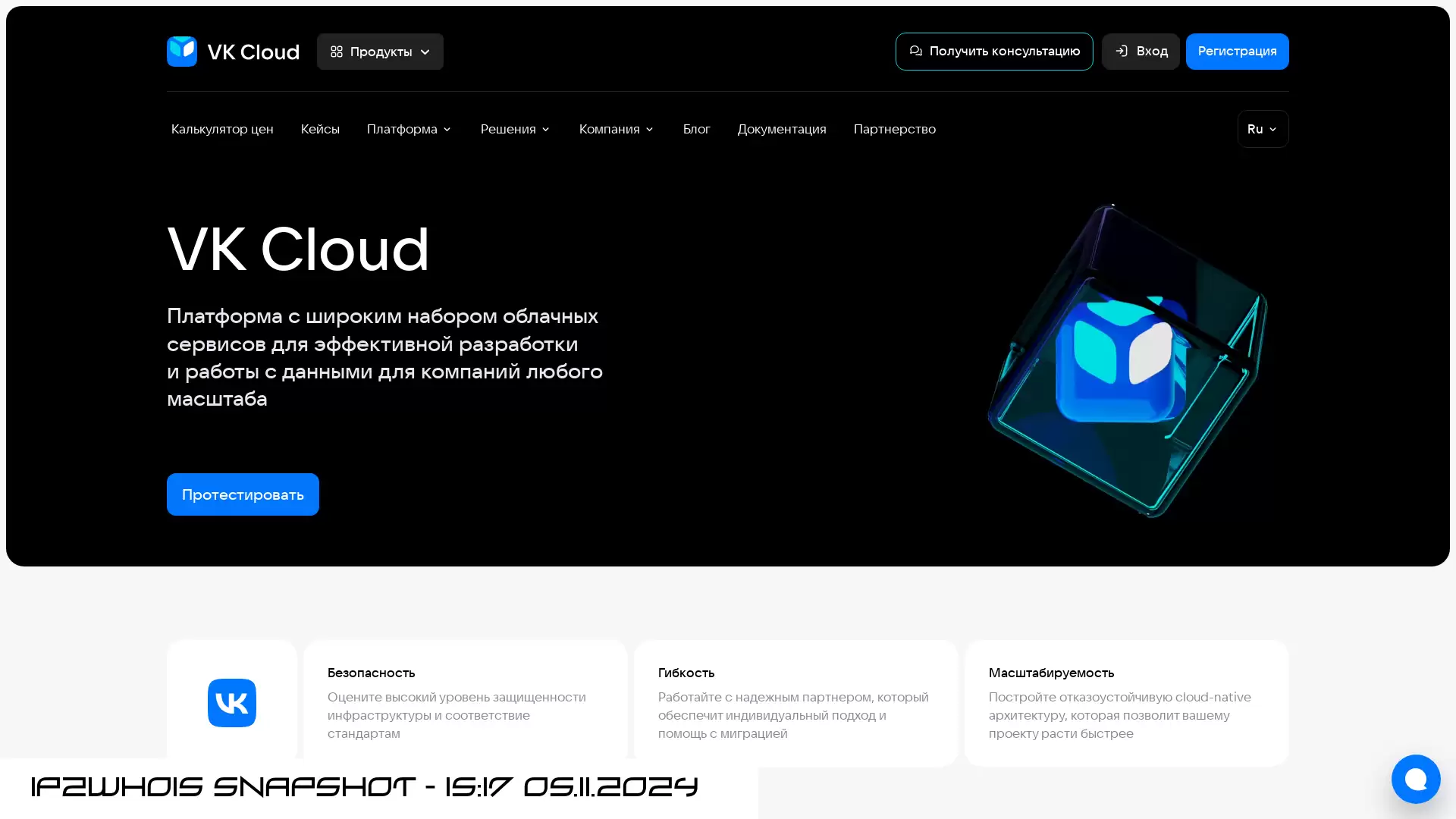
Task: Open the Кейсы menu item
Action: coord(320,129)
